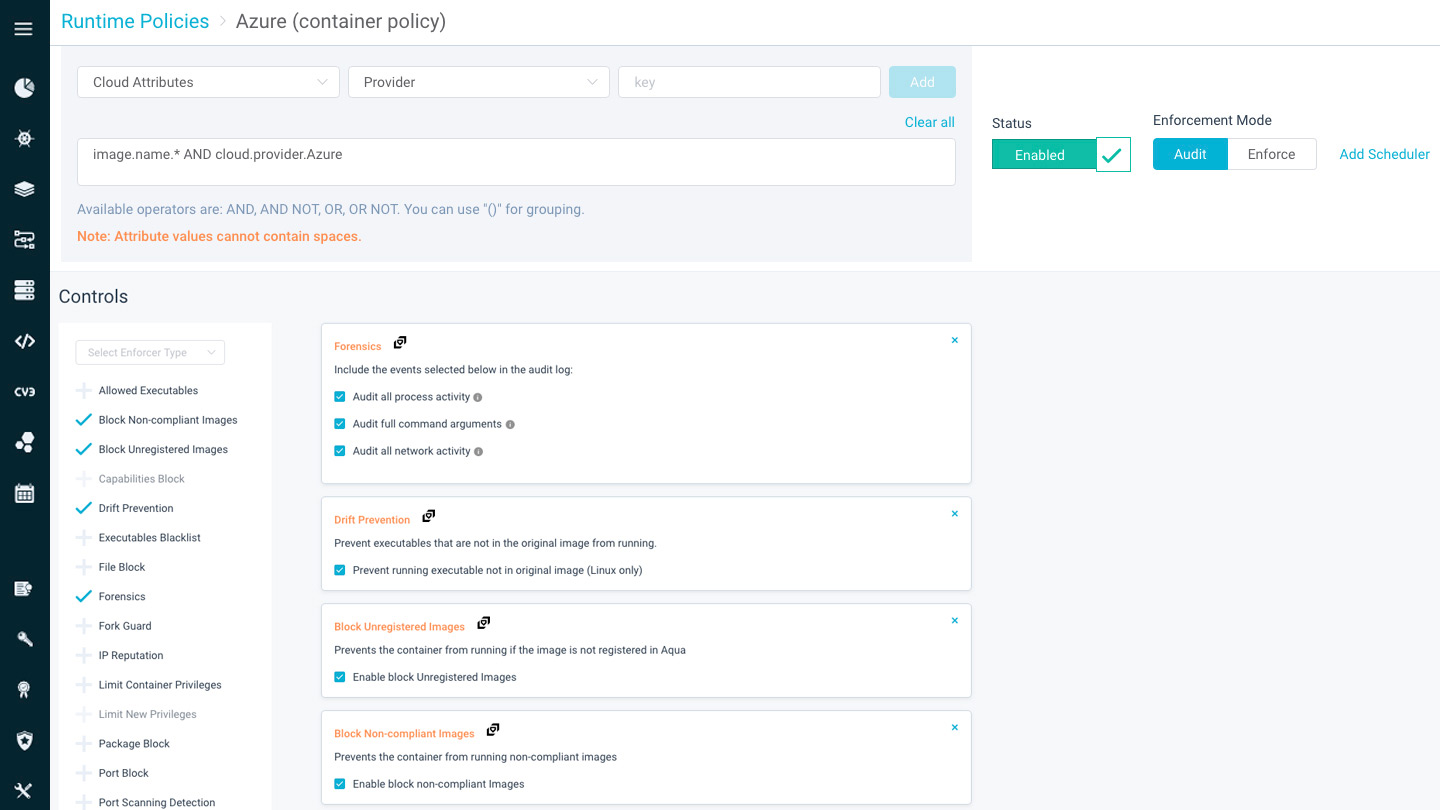Image resolution: width=1440 pixels, height=810 pixels.
Task: Toggle the Enabled status switch
Action: click(x=1060, y=155)
